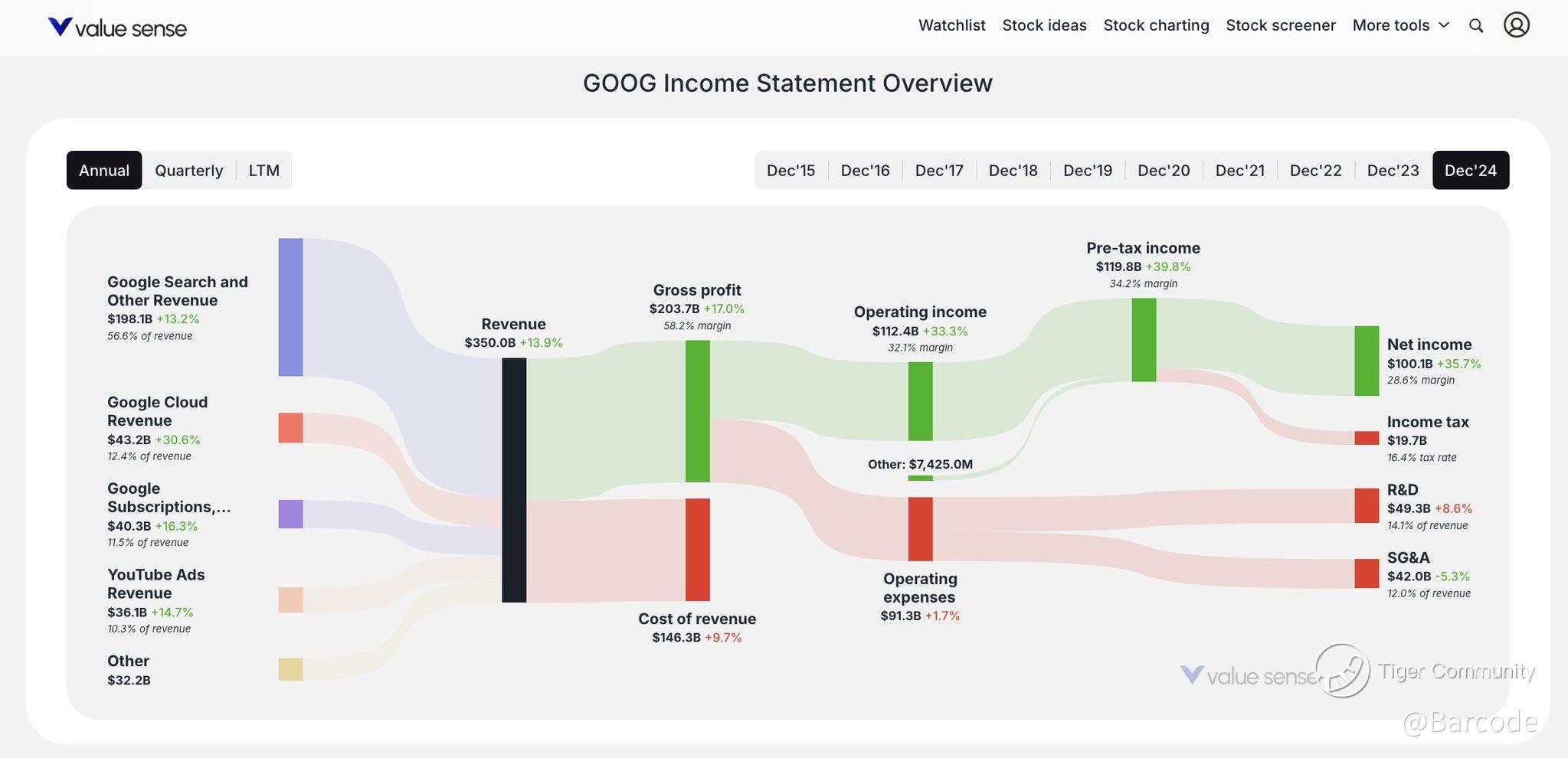Open the search icon
1568x758 pixels.
coord(1476,26)
